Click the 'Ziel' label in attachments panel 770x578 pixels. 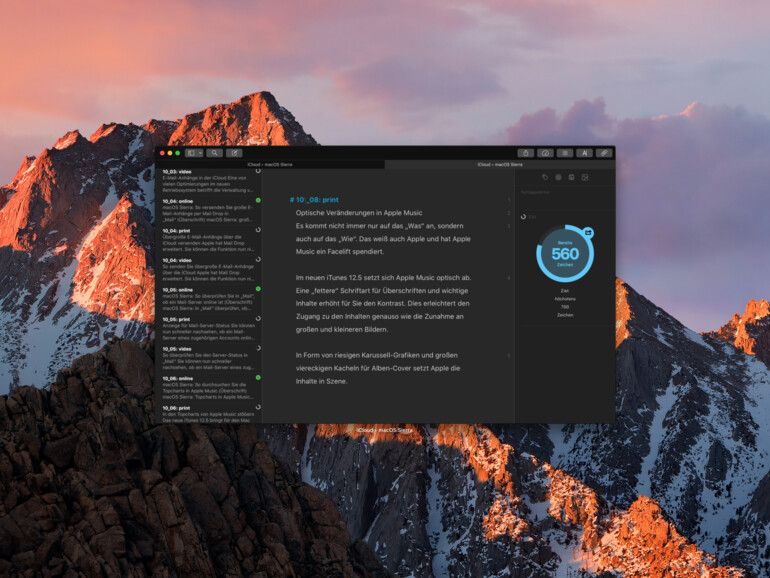(532, 217)
